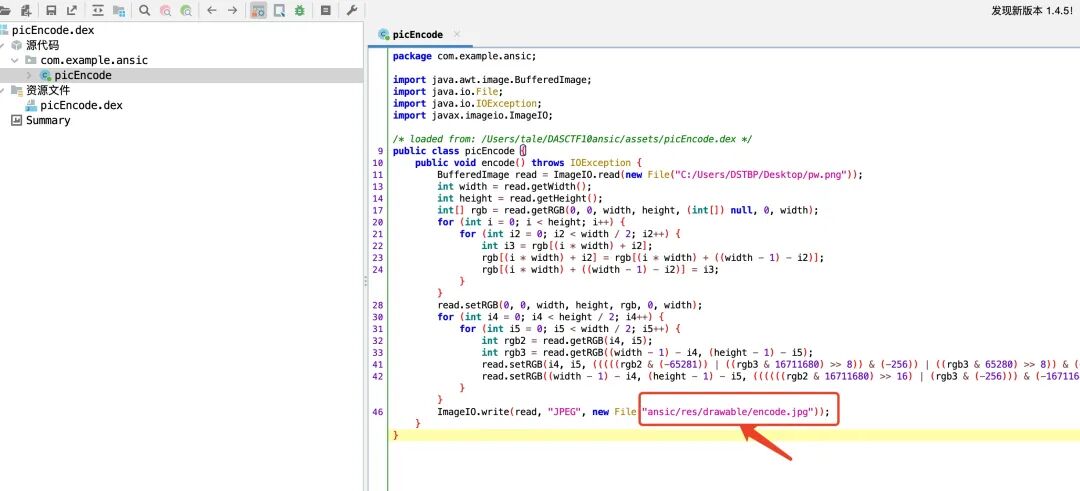This screenshot has width=1080, height=491.
Task: Click the picEncode.dex resource file icon
Action: pos(31,105)
